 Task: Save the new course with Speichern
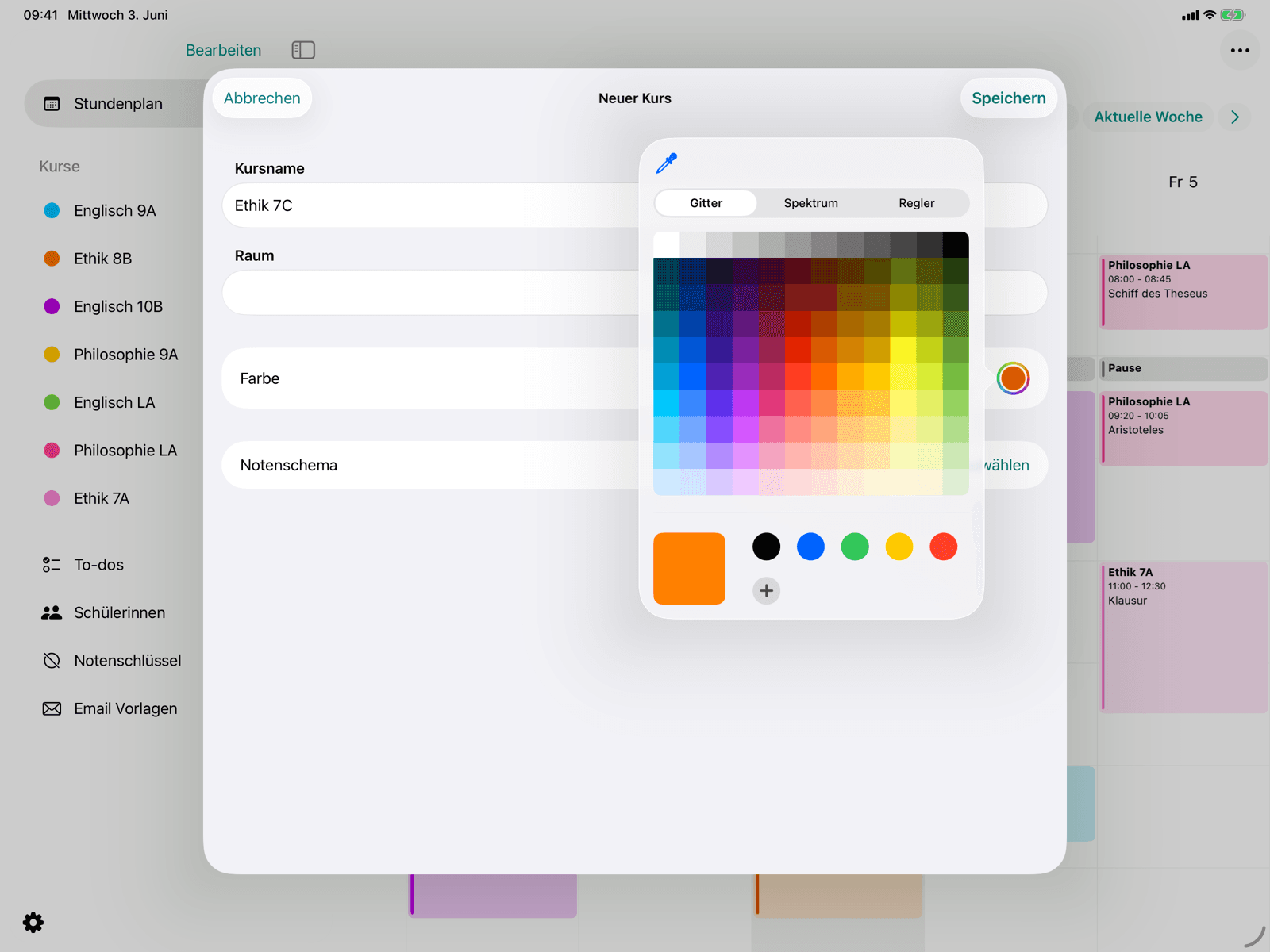click(x=1009, y=98)
